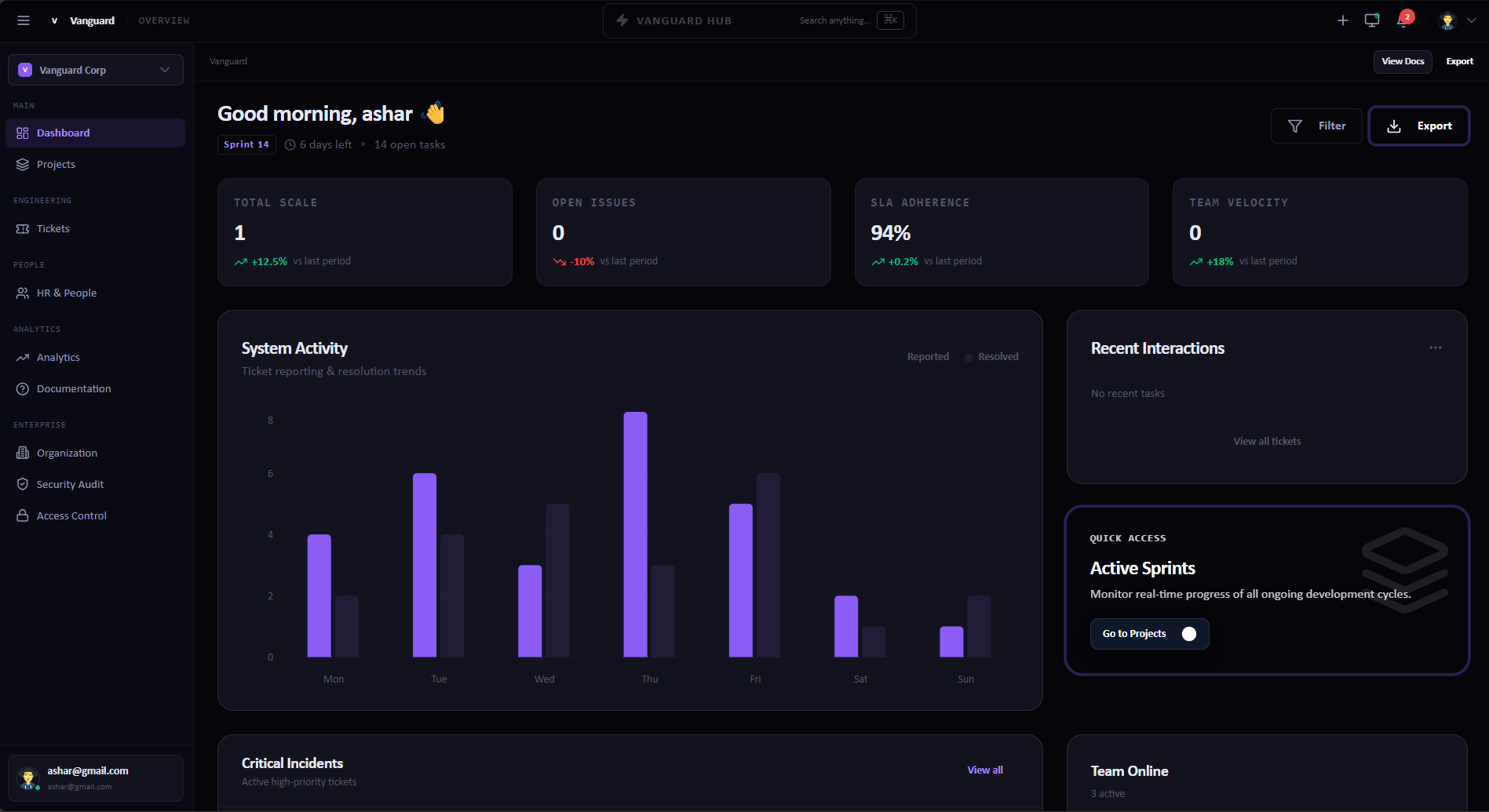Click the search anything input field

click(834, 20)
